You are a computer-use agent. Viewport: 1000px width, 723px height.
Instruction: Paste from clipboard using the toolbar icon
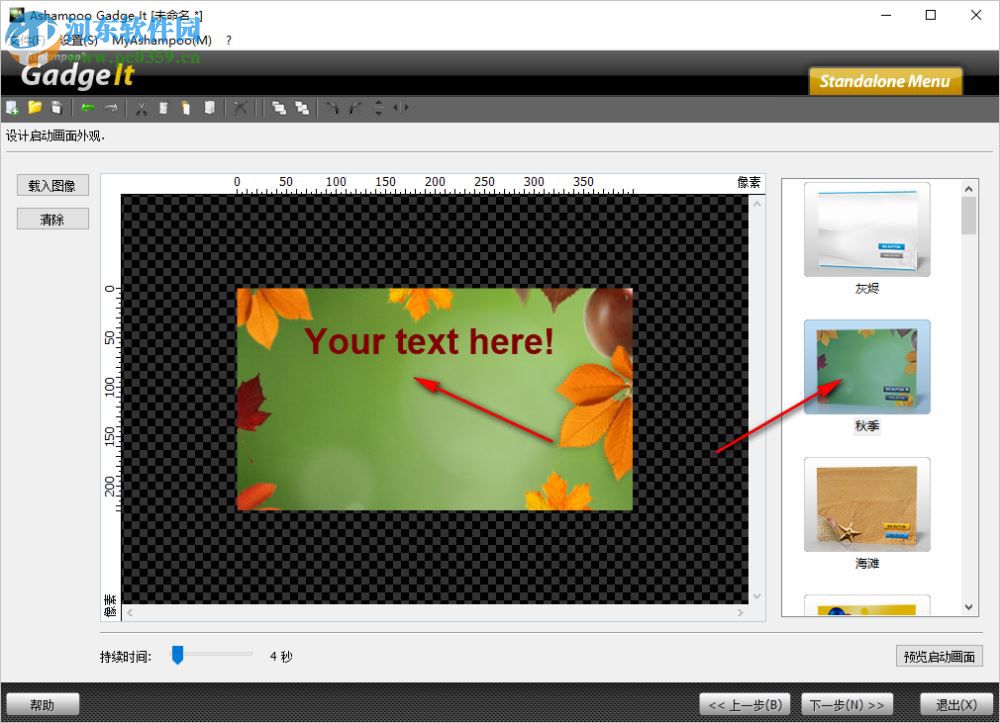186,108
